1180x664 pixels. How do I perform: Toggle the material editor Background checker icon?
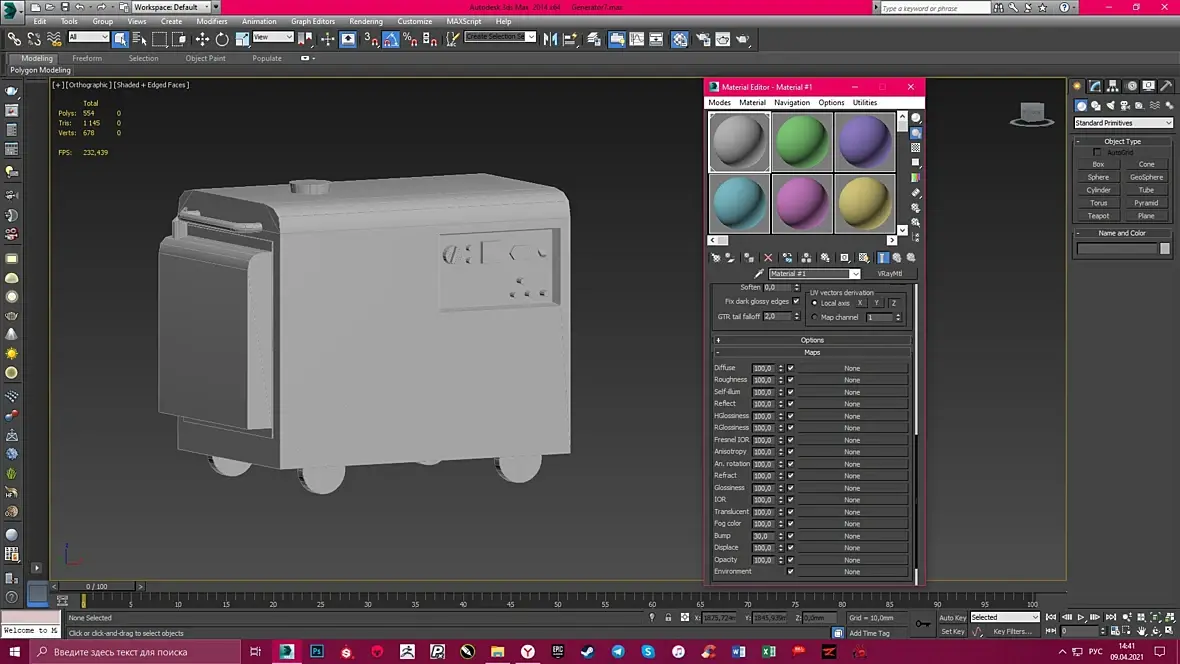point(915,148)
